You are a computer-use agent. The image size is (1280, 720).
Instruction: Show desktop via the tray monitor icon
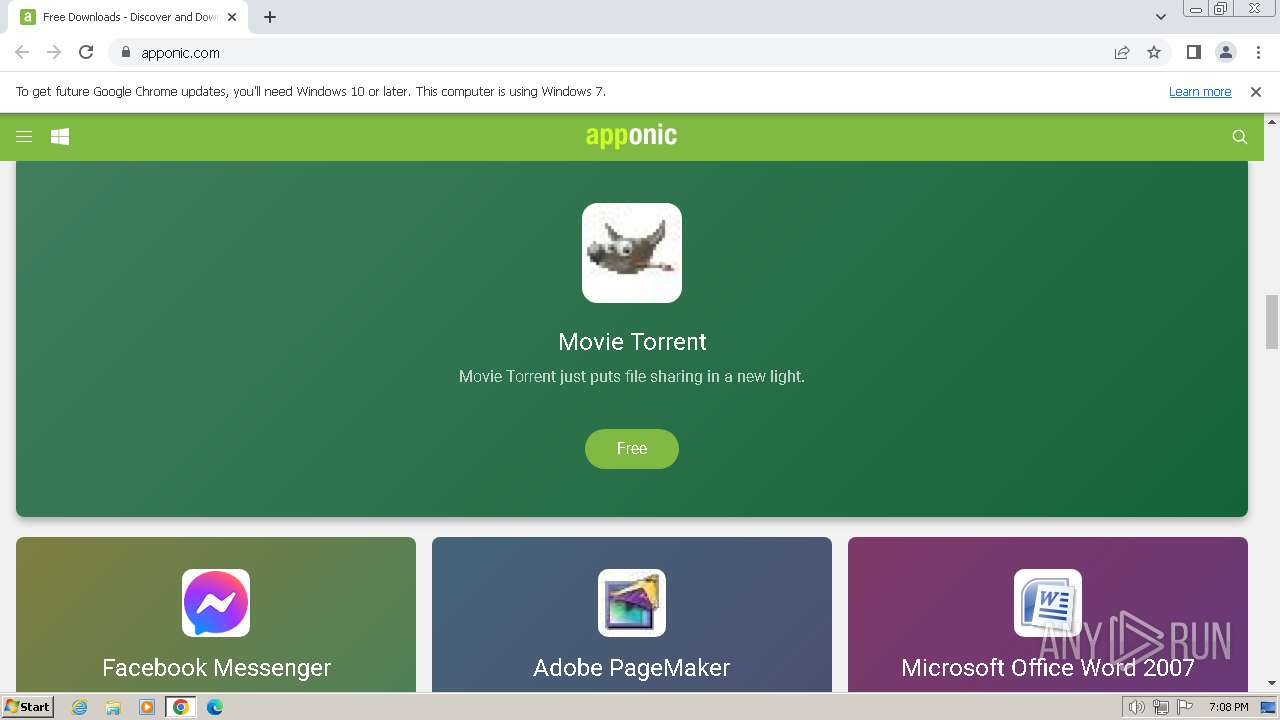click(1268, 707)
